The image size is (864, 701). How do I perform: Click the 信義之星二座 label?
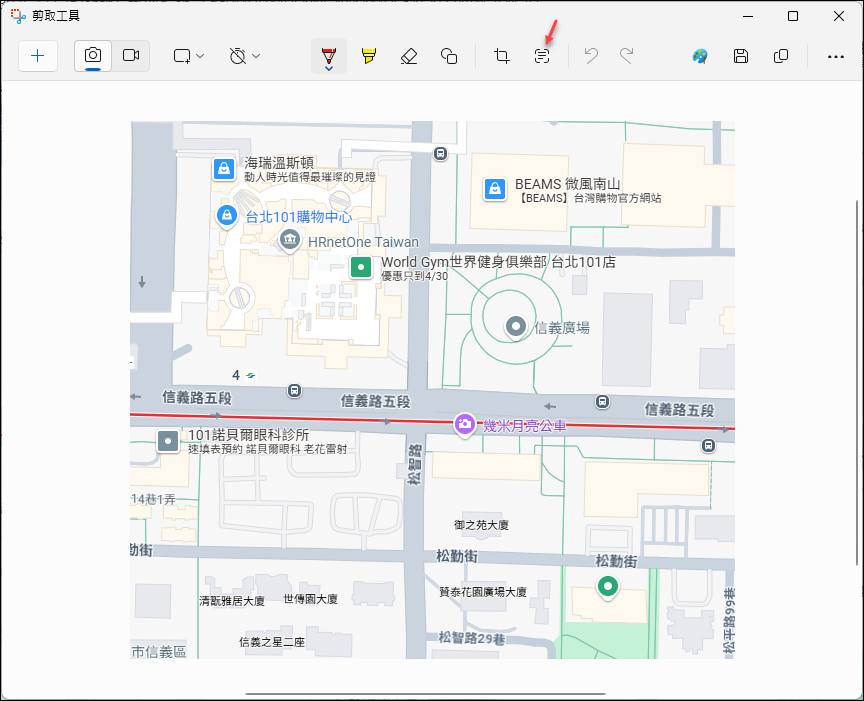pyautogui.click(x=272, y=642)
